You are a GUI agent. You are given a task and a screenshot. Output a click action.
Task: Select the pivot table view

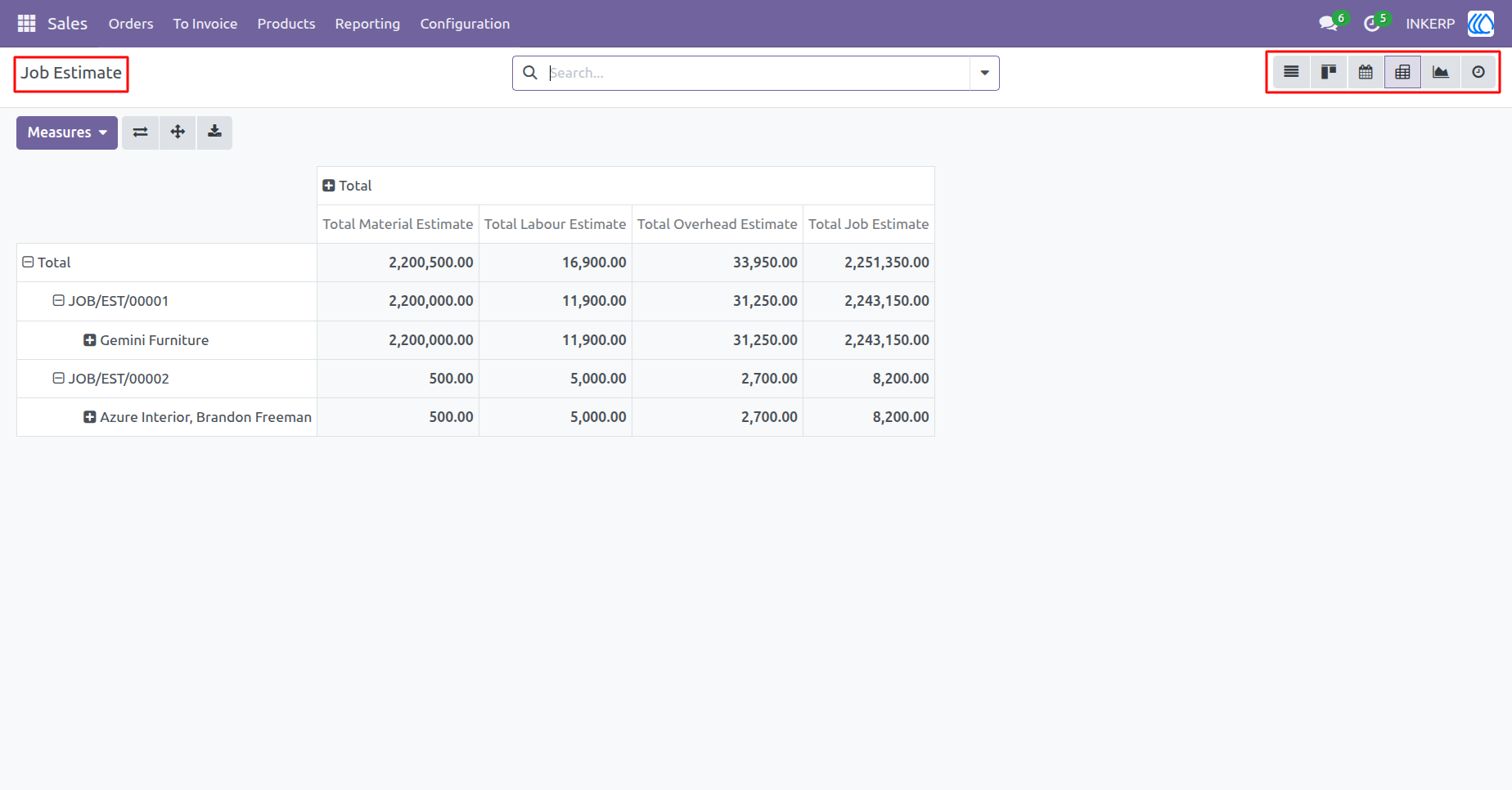coord(1402,72)
